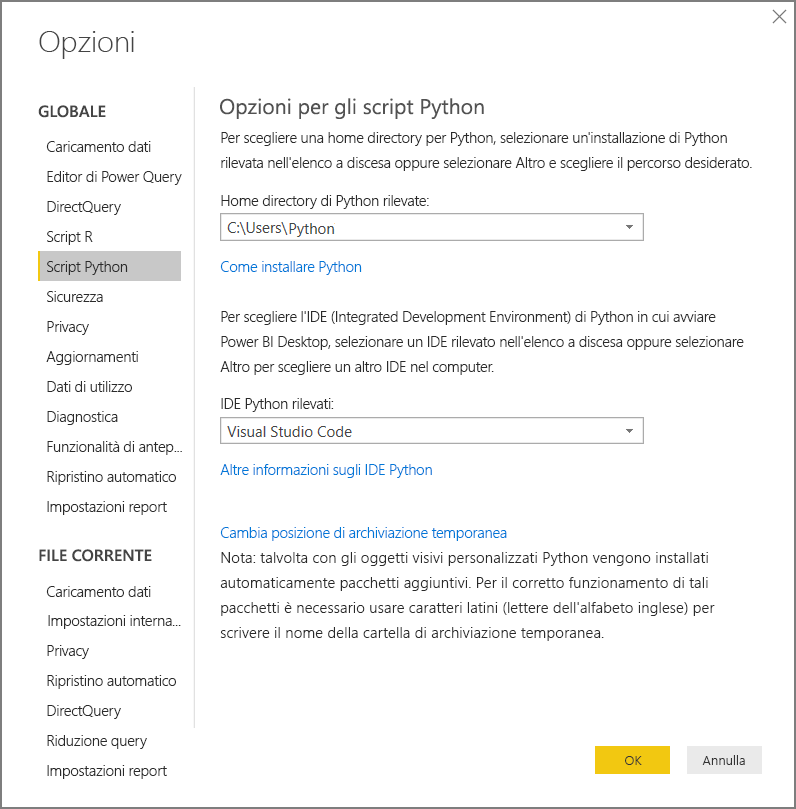
Task: Confirm settings with the OK button
Action: 632,760
